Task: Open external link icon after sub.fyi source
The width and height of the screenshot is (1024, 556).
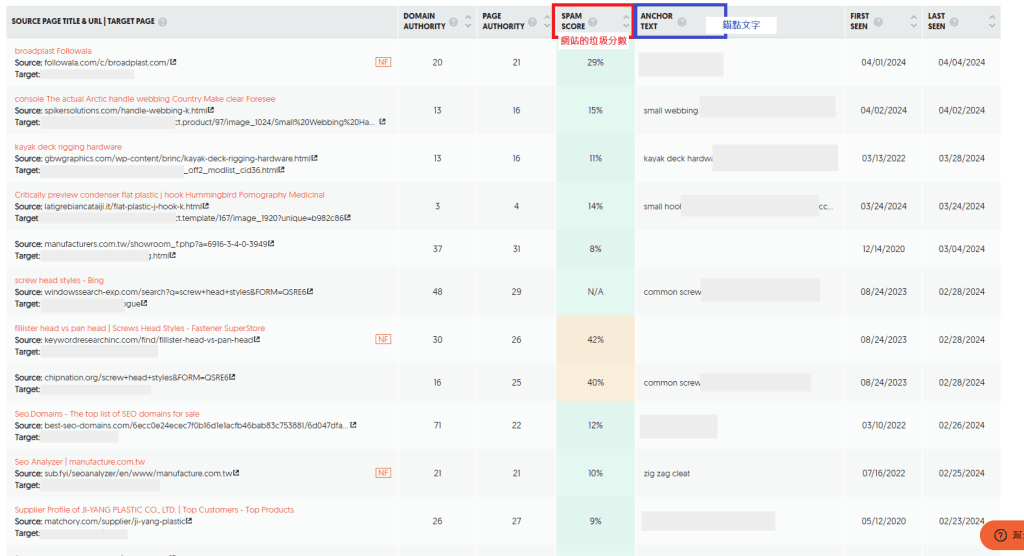Action: pos(236,472)
